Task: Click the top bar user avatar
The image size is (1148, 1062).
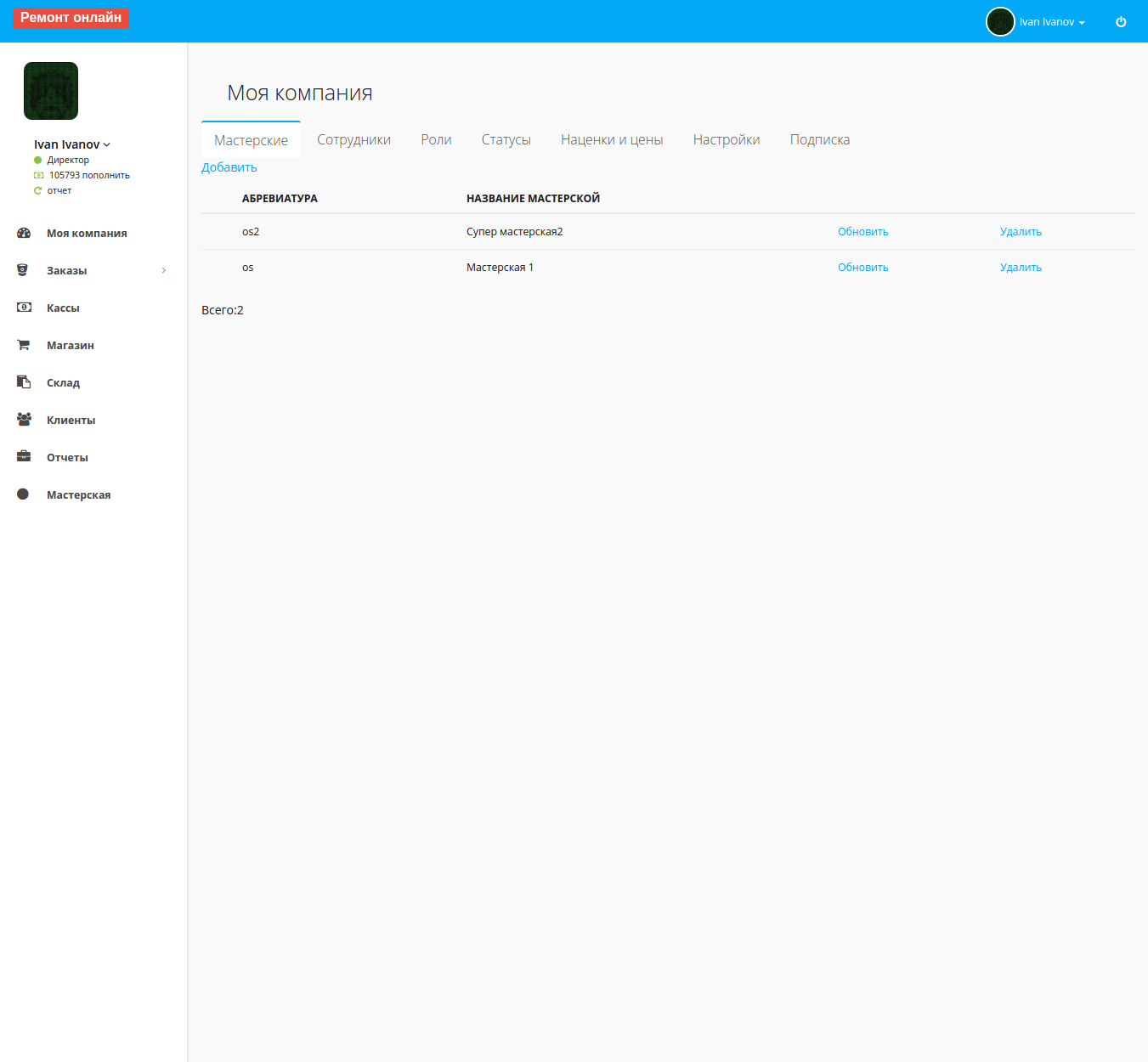Action: coord(1000,21)
